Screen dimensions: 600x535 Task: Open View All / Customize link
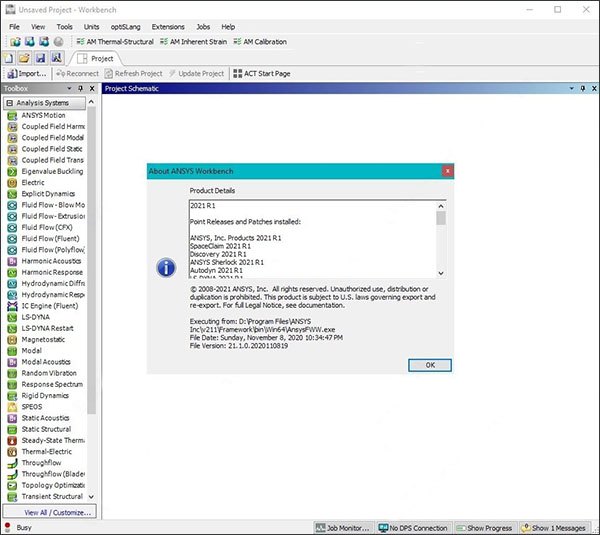tap(57, 512)
